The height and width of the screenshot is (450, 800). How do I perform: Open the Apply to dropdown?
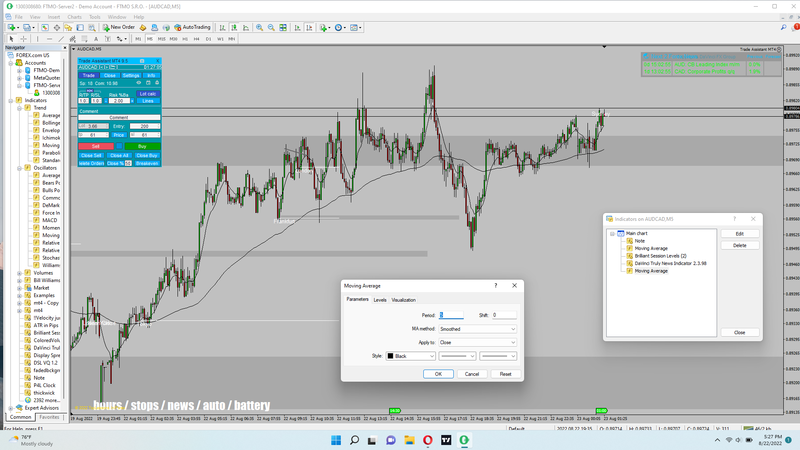tap(477, 342)
